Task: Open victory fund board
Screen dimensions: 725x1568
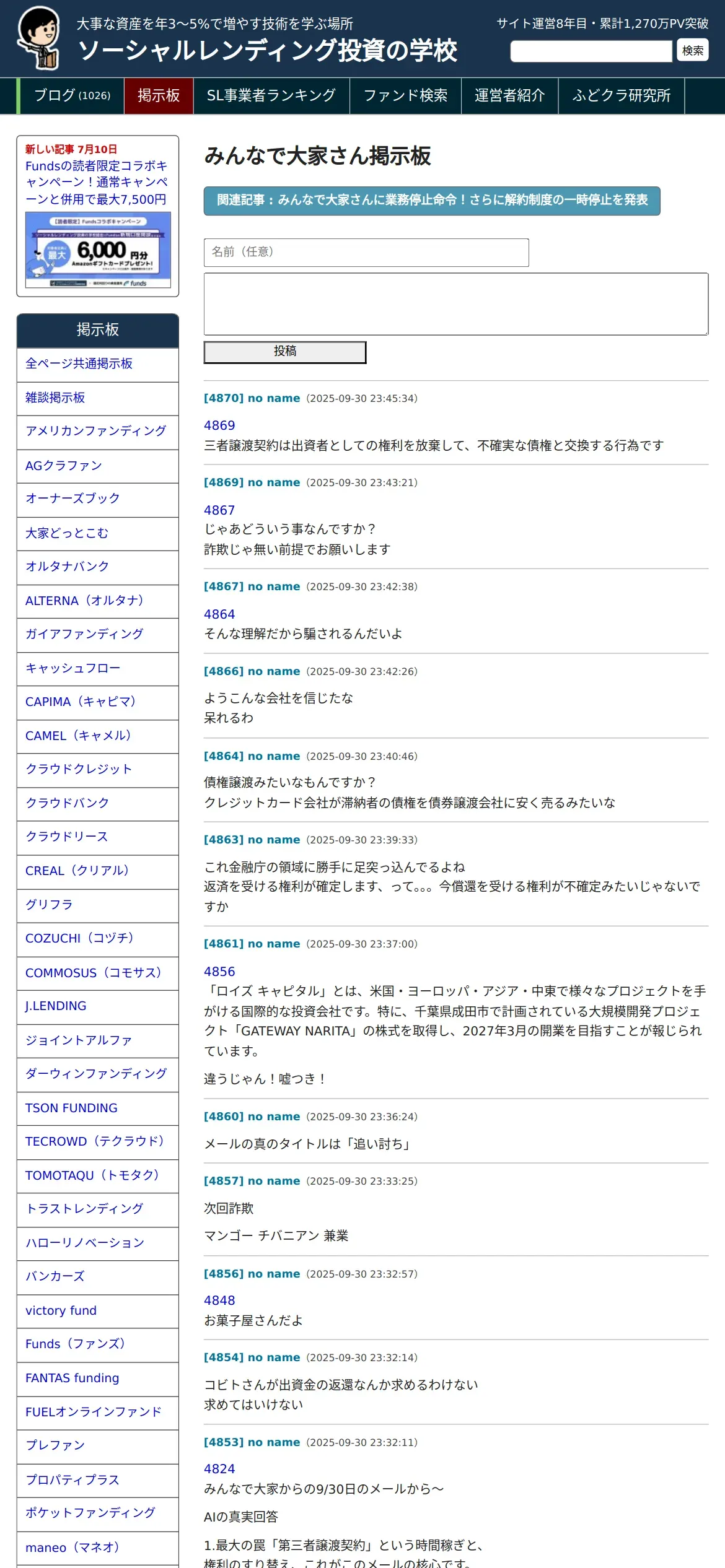Action: pyautogui.click(x=98, y=1310)
